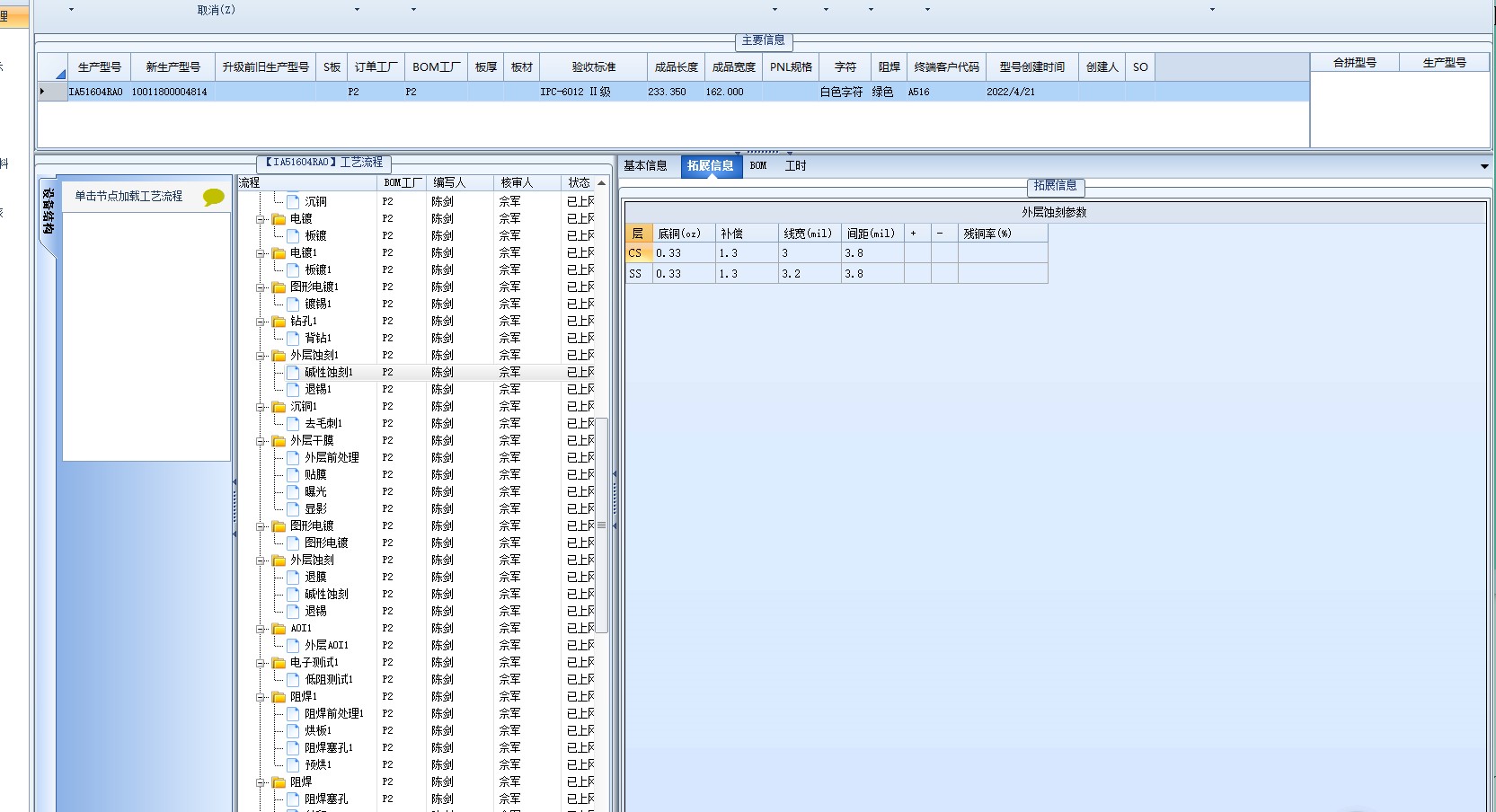Collapse the 外层蚀刻1 tree node
Screen dimensions: 1496x812
(261, 356)
